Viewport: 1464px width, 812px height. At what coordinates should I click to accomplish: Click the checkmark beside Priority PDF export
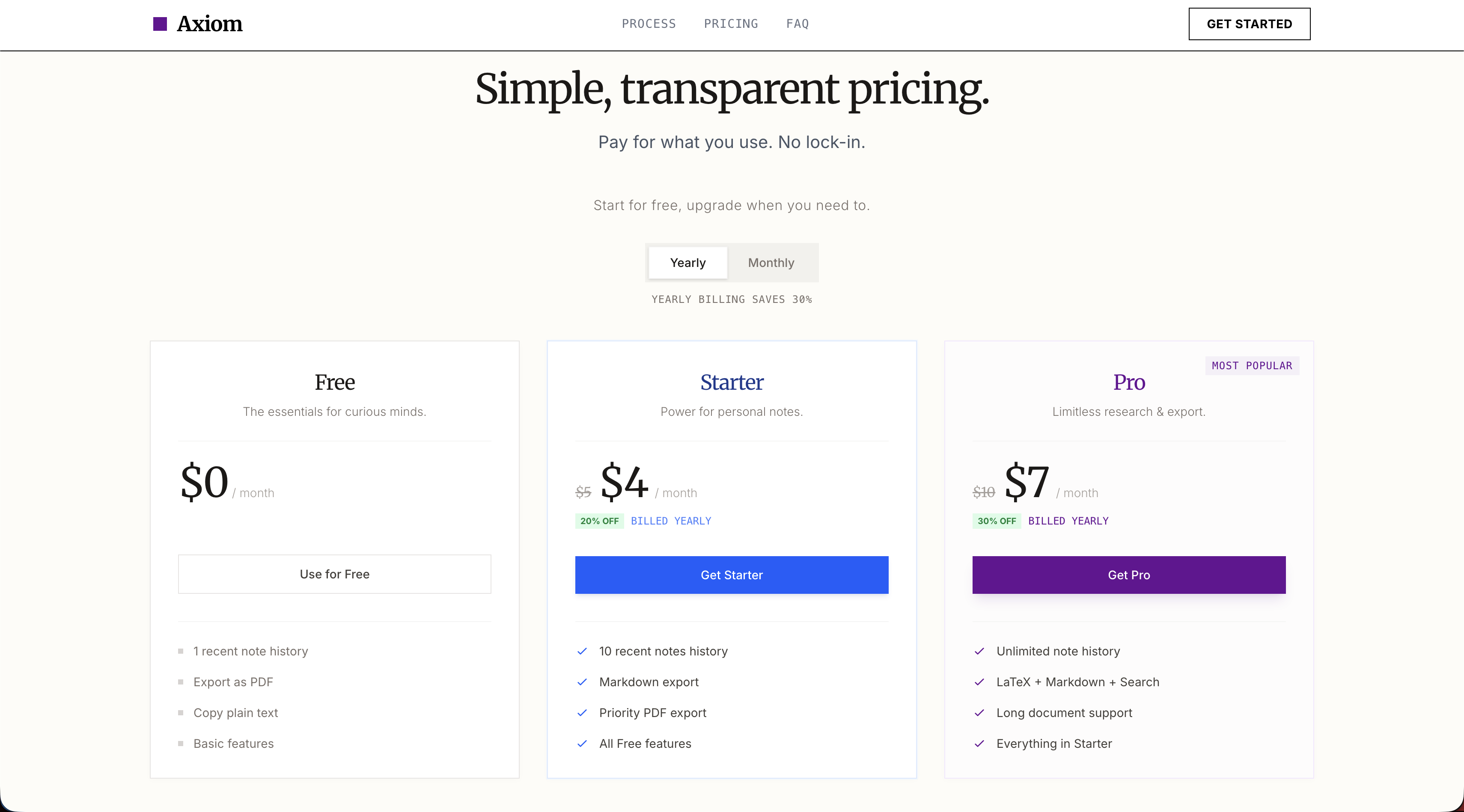pos(582,713)
